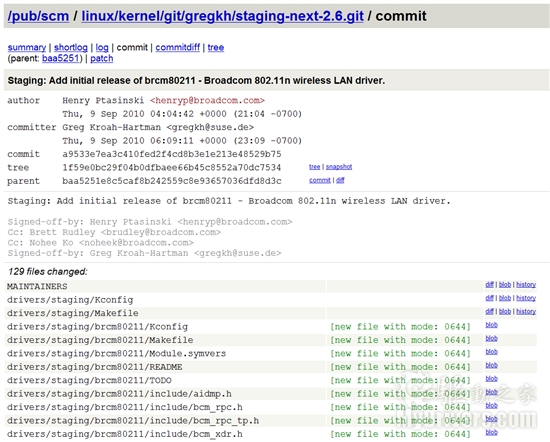Viewport: 550px width, 442px height.
Task: Open the /pub/scm breadcrumb link
Action: pos(38,16)
